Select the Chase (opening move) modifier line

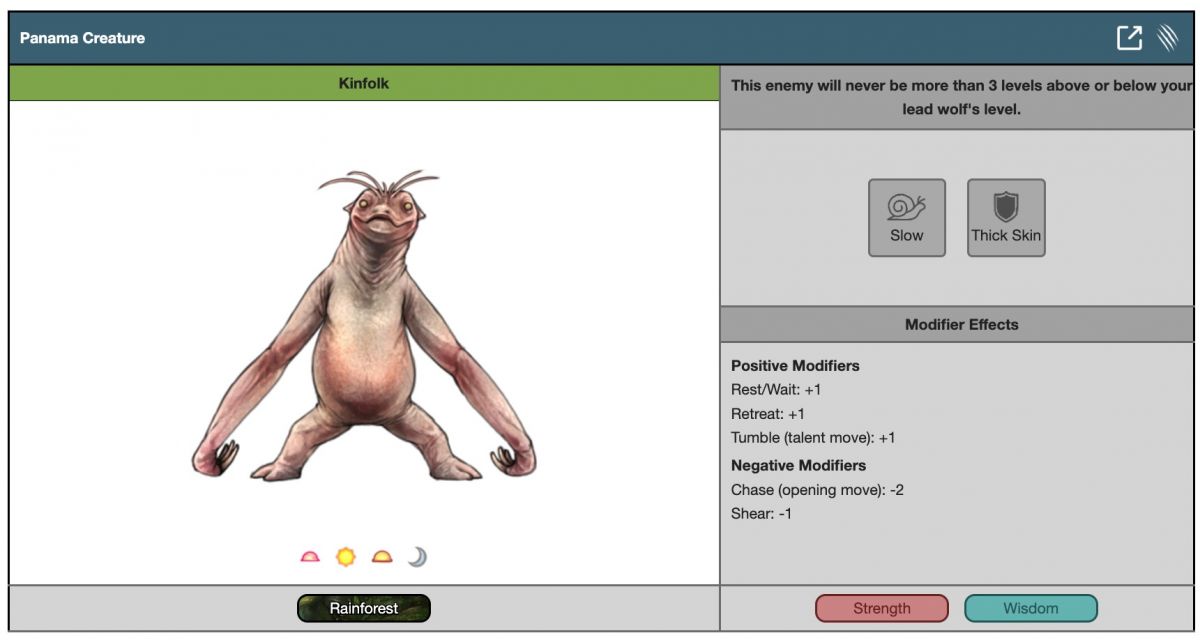817,490
